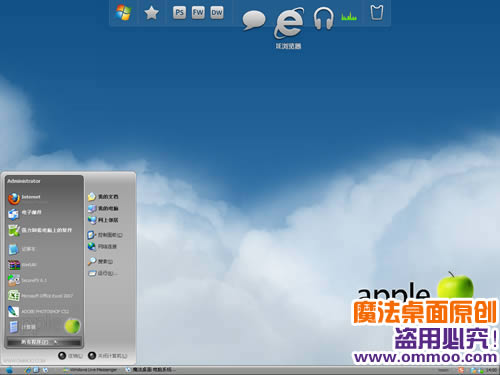Open Adobe Photoshop CS2 from Start menu
Screen dimensions: 500x375
point(38,311)
